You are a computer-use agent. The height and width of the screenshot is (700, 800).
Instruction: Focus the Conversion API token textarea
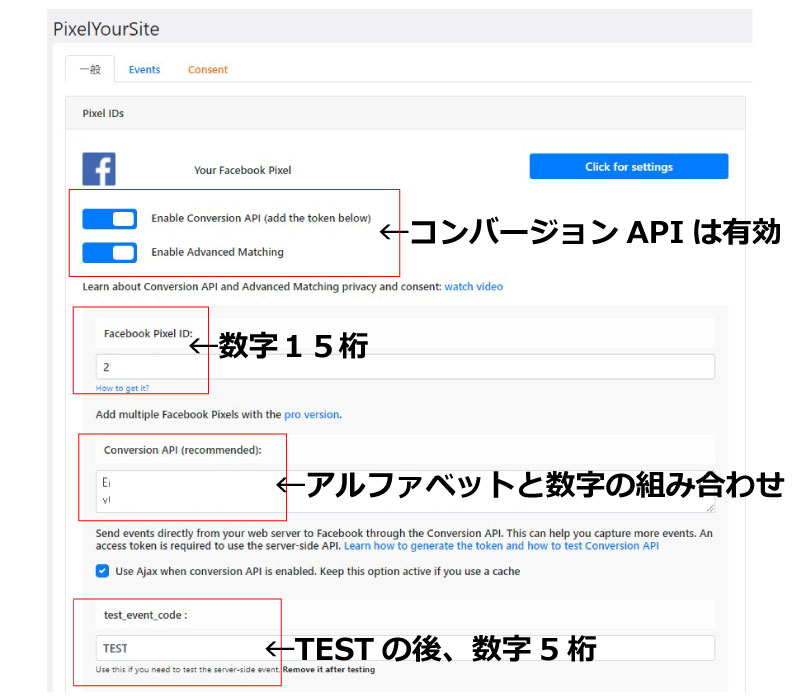click(x=405, y=491)
